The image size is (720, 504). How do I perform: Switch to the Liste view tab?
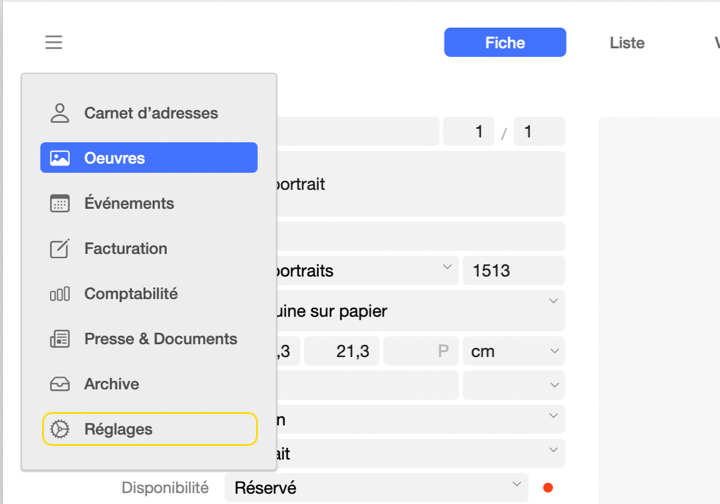(x=627, y=42)
